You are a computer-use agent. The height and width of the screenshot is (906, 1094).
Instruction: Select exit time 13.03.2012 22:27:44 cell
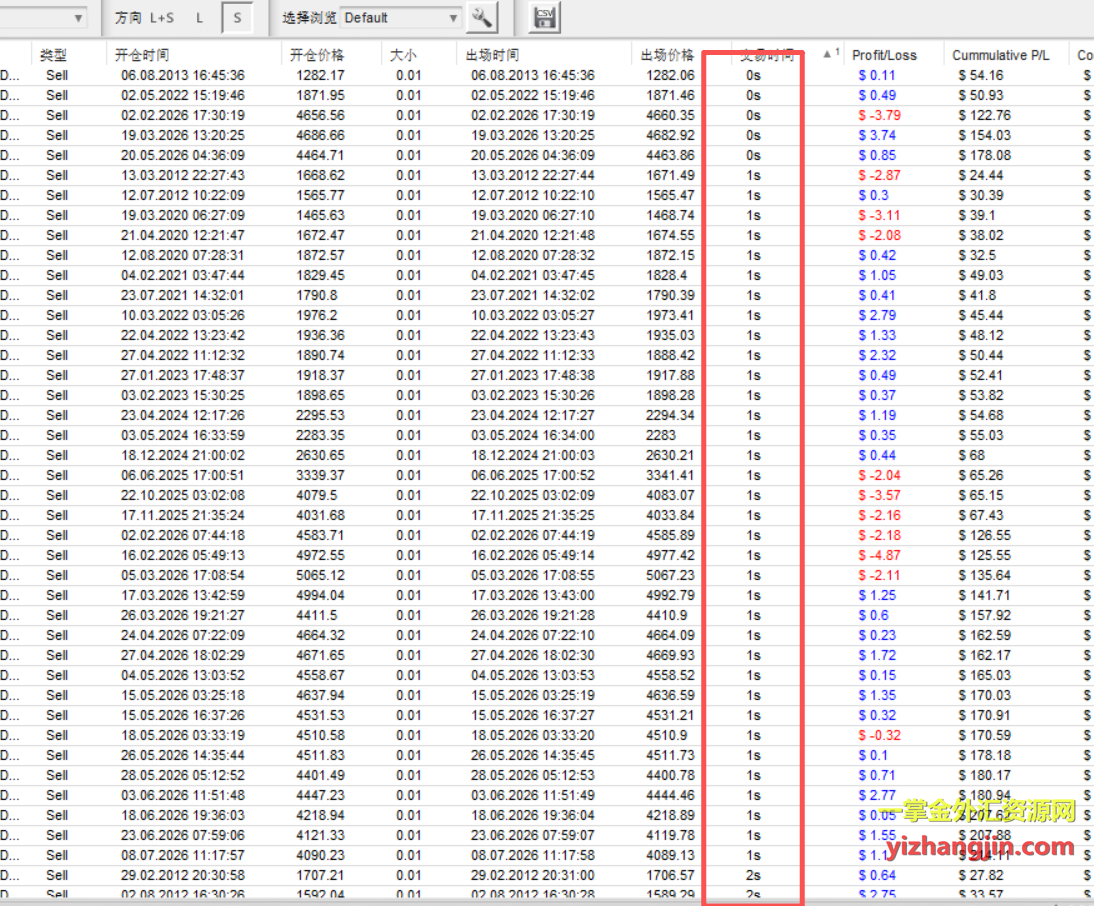pos(533,175)
